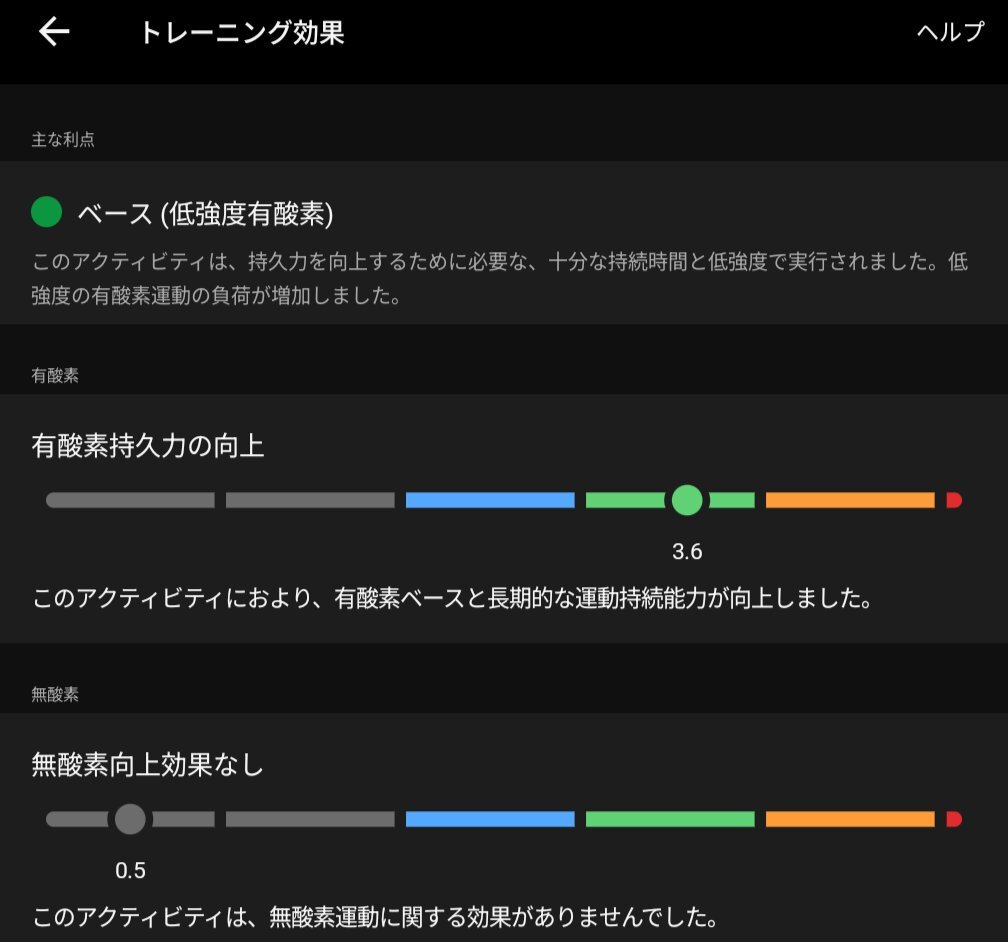The height and width of the screenshot is (942, 1008).
Task: Tap the first gray segment of the aerobic bar
Action: point(130,500)
